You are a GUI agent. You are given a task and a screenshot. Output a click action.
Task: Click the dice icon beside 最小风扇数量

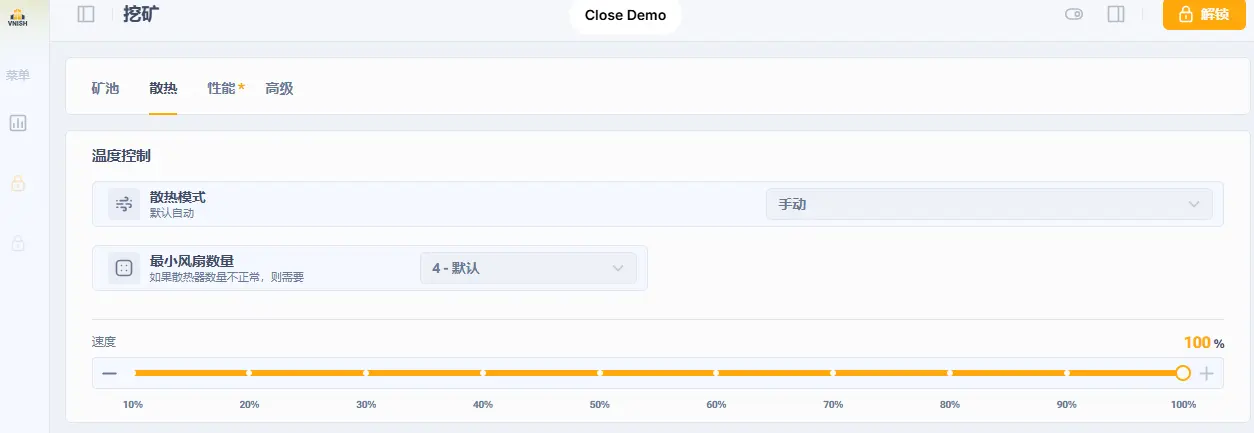point(124,268)
